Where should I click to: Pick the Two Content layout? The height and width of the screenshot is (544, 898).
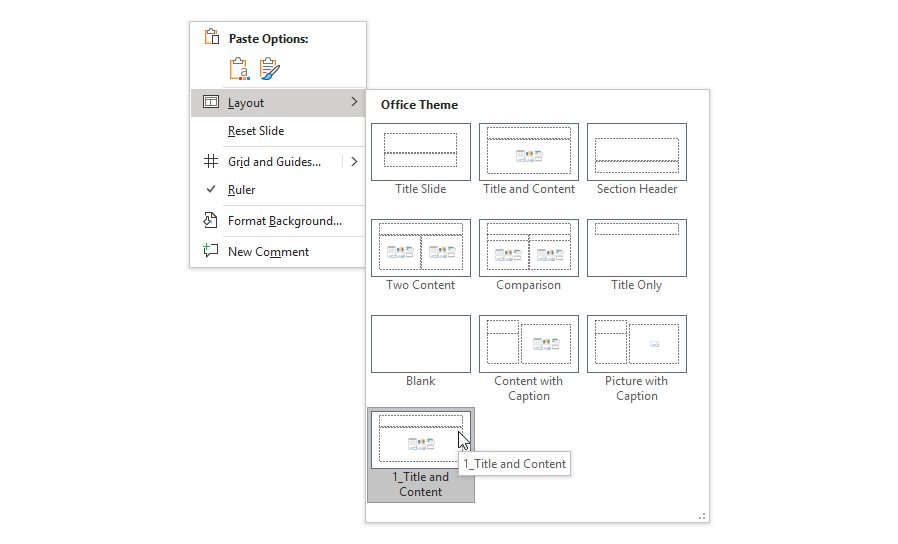(x=421, y=248)
